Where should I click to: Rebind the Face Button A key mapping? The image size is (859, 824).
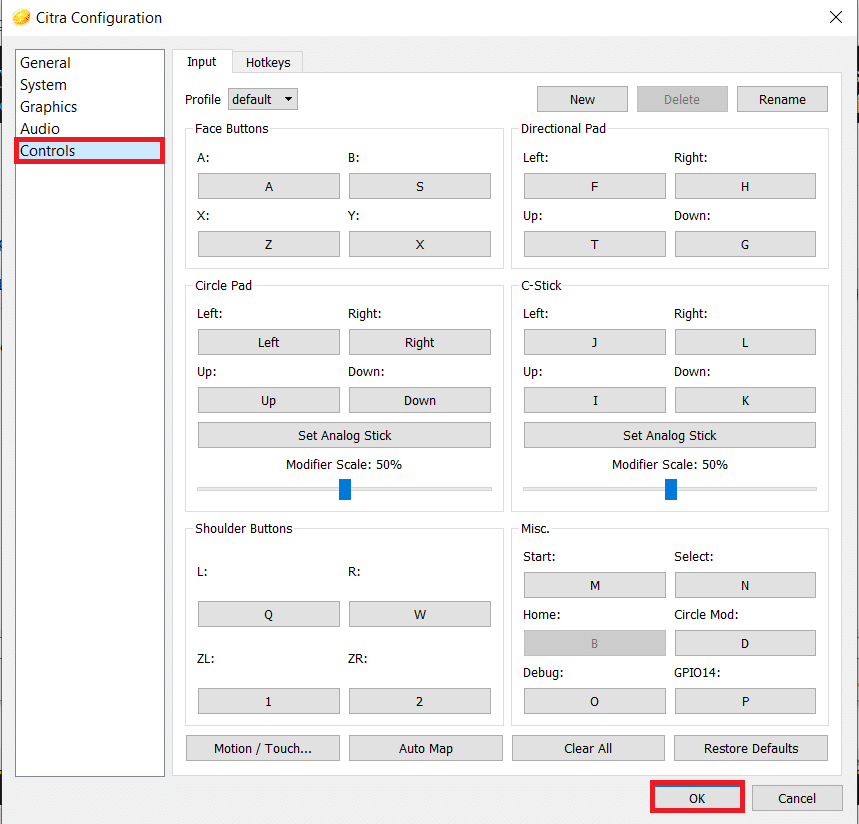269,186
